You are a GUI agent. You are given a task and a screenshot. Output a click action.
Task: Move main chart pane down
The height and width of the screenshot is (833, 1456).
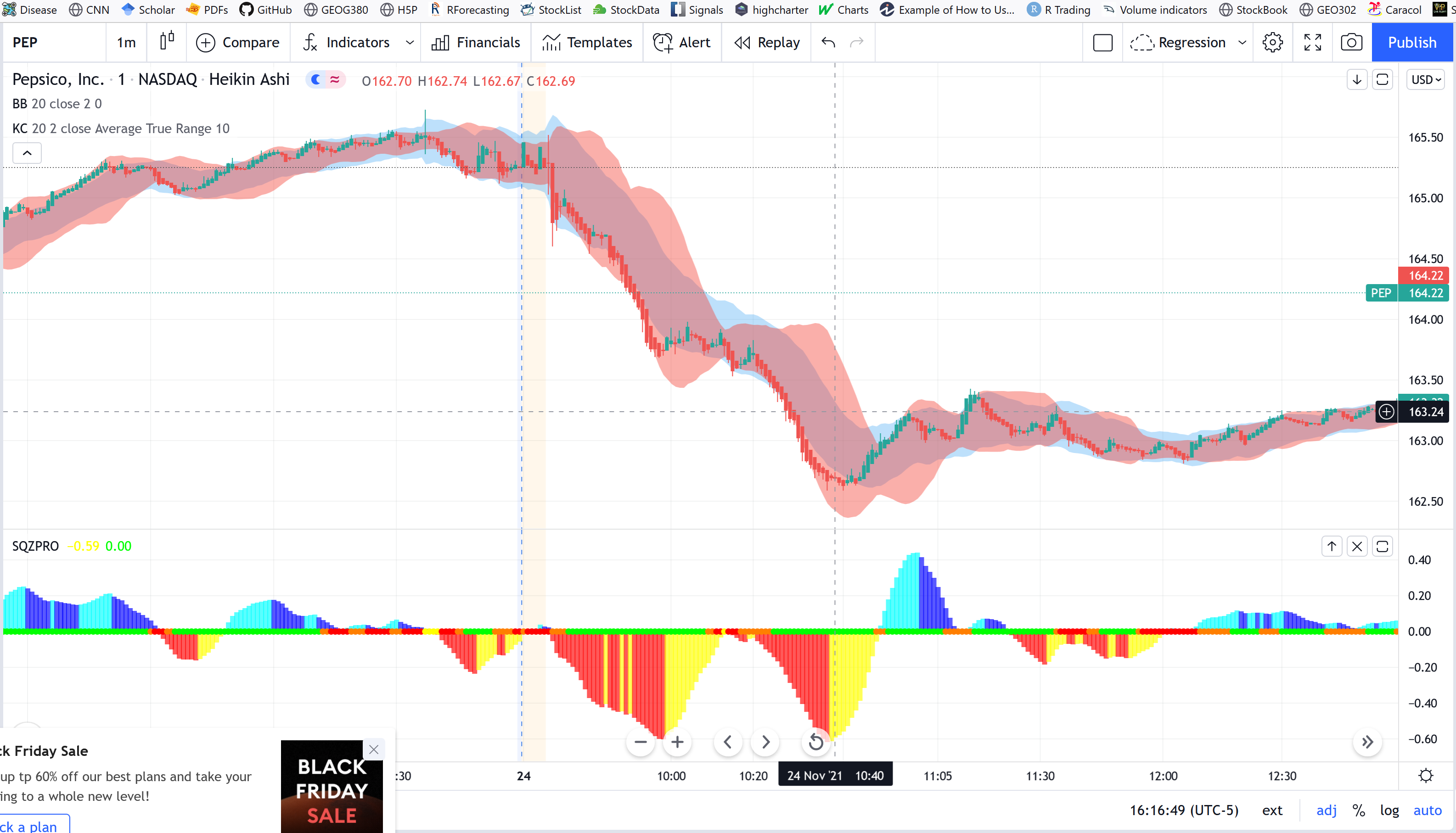(x=1356, y=79)
